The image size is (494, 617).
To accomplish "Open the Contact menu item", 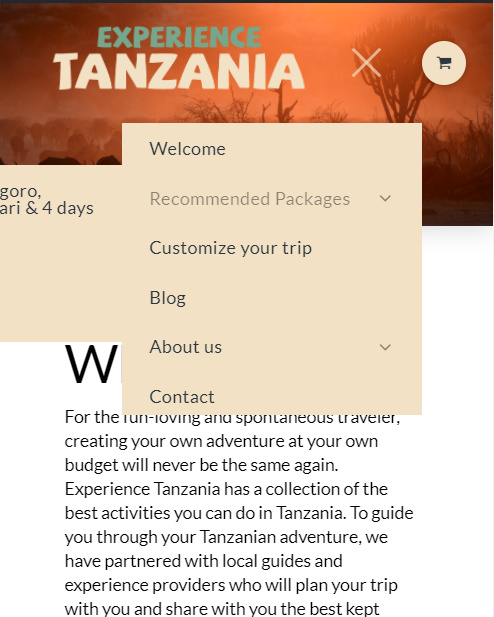I will tap(182, 397).
